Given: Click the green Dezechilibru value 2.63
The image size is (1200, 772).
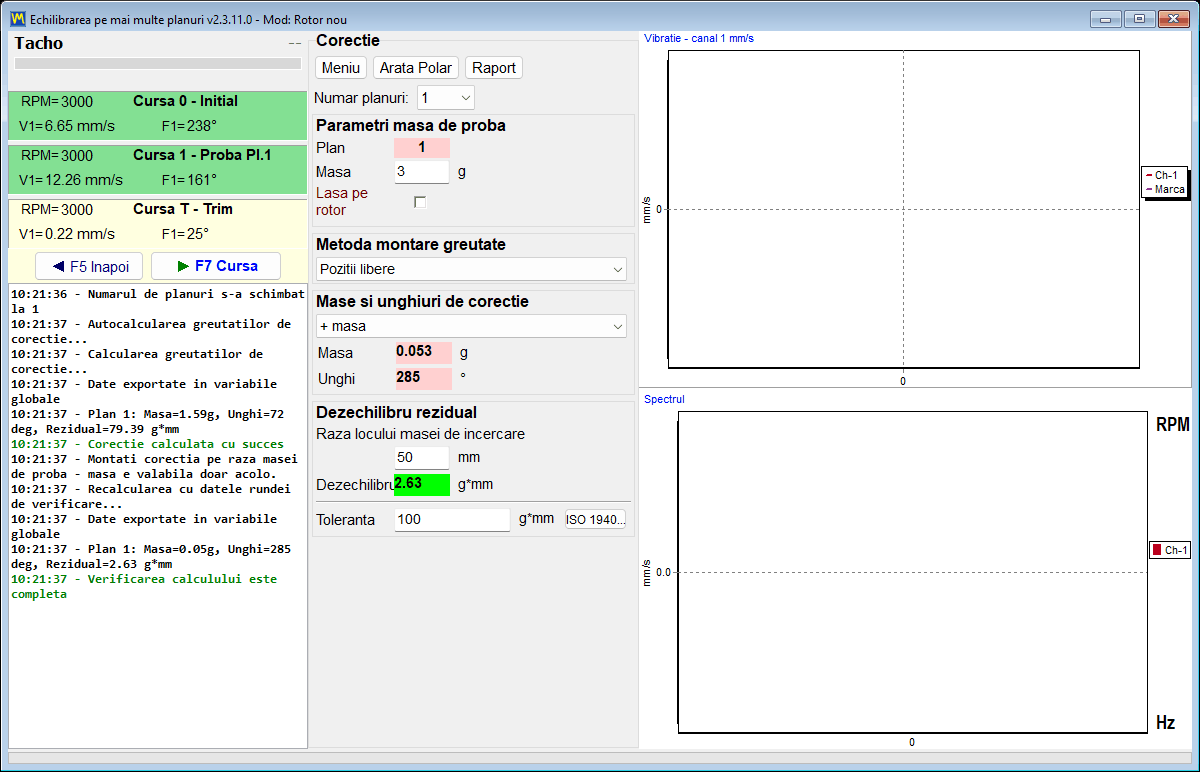Looking at the screenshot, I should pyautogui.click(x=422, y=484).
